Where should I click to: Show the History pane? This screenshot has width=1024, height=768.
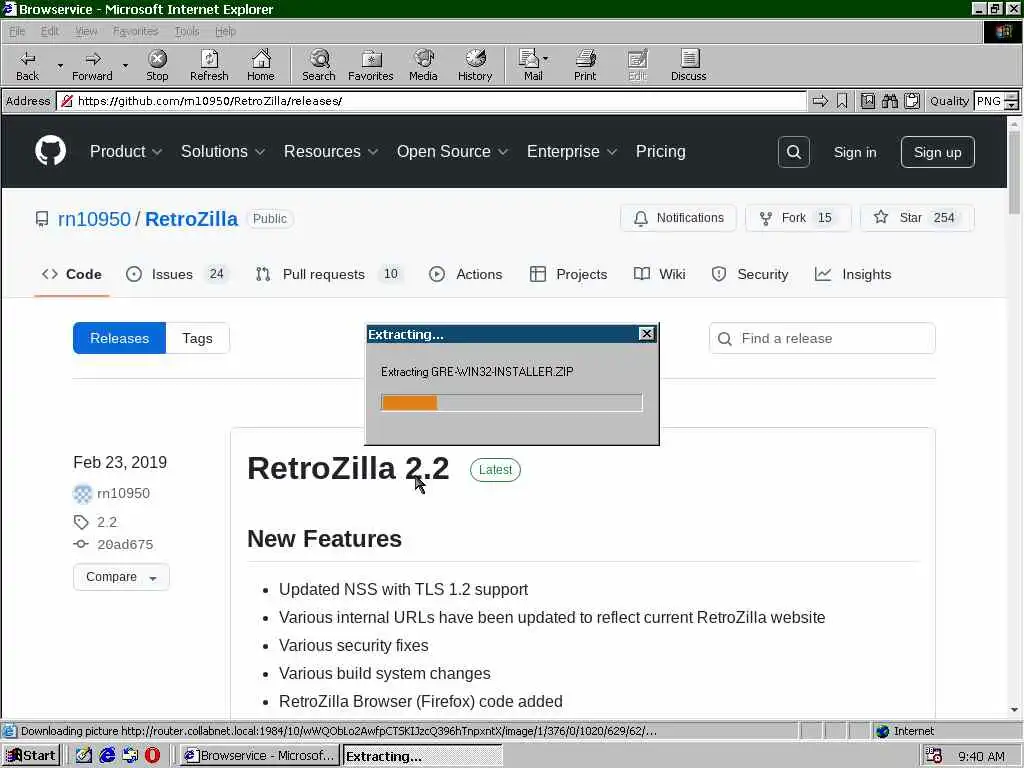click(x=475, y=65)
